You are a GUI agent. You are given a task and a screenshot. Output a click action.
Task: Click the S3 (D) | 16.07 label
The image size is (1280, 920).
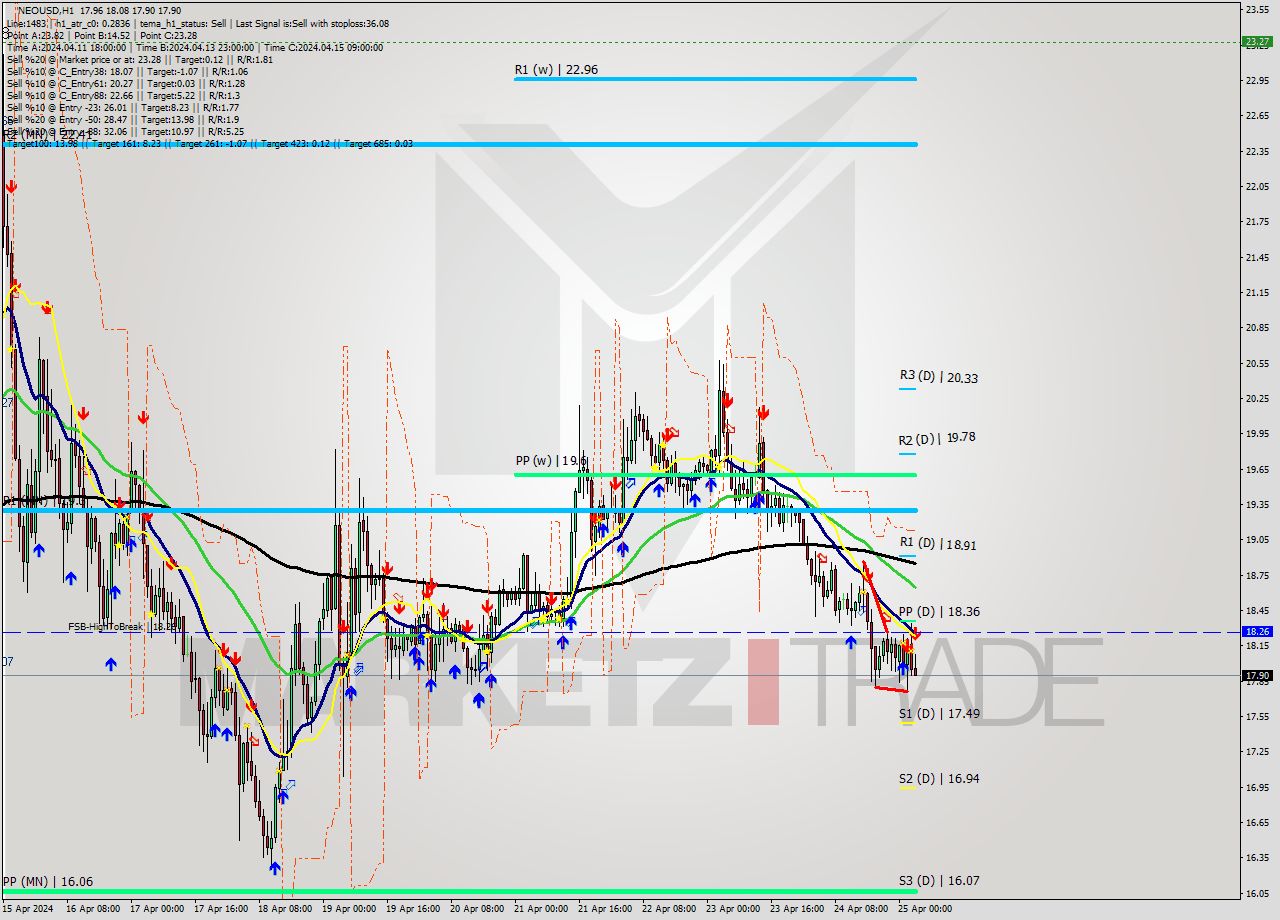[938, 881]
